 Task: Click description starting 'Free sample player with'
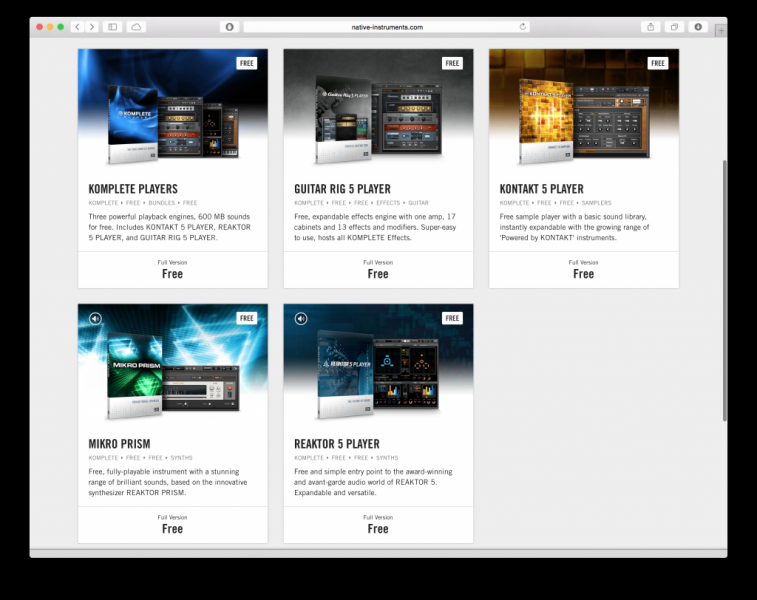(x=575, y=227)
